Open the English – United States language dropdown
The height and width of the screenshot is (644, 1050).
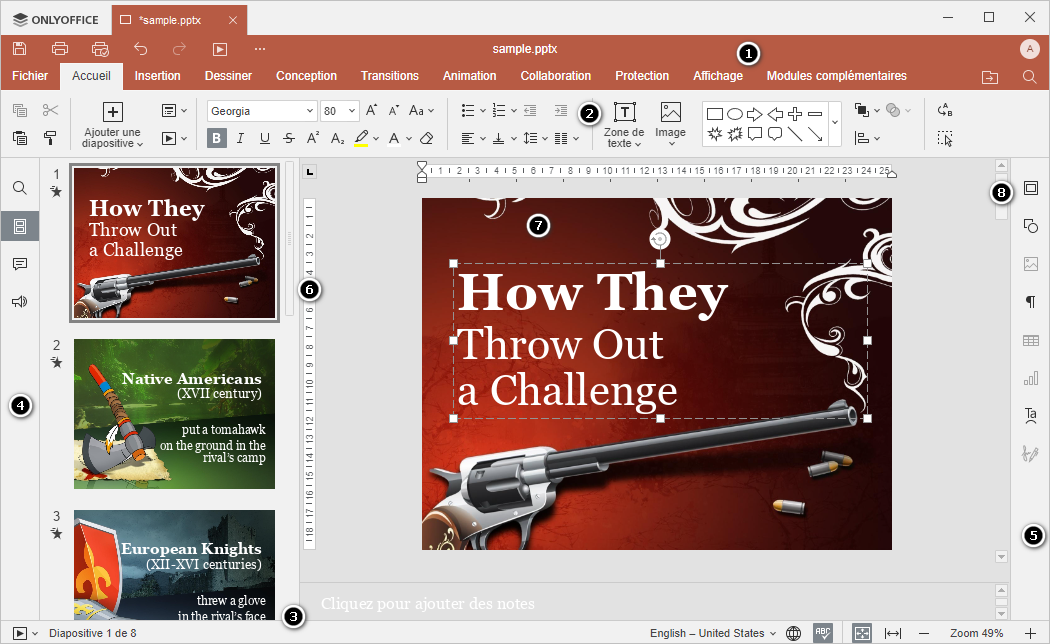click(713, 633)
